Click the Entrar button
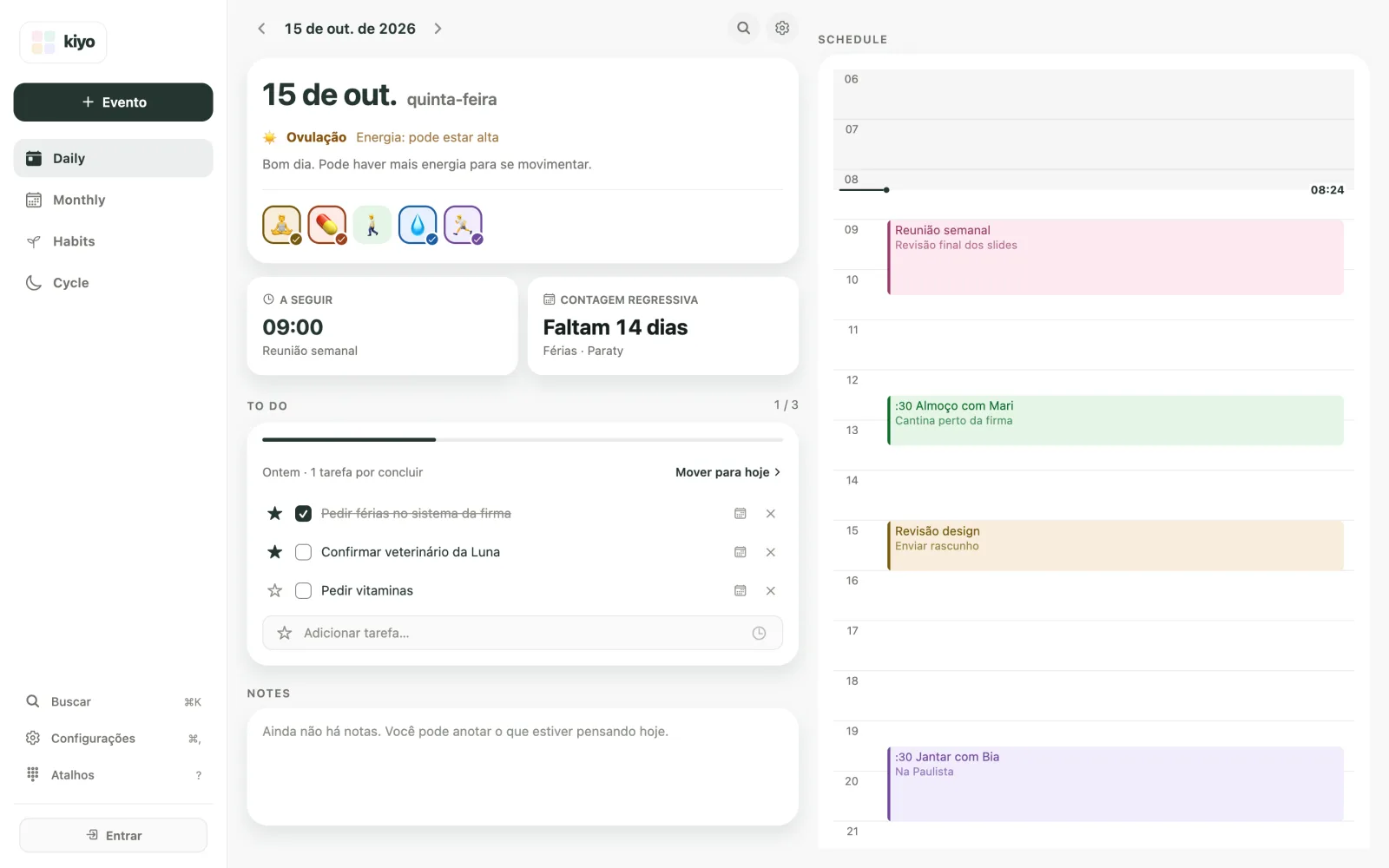This screenshot has width=1389, height=868. coord(113,835)
